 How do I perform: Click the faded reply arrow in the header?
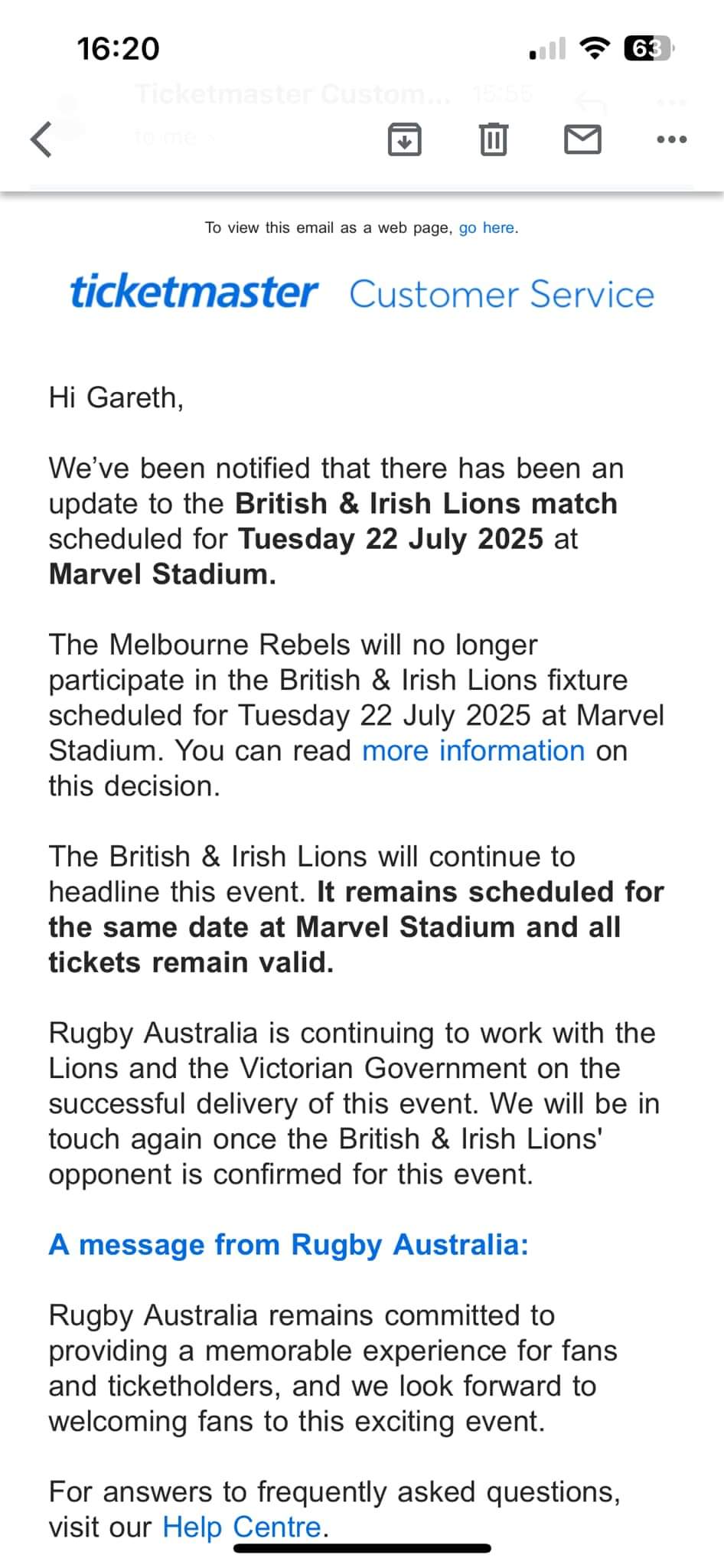pyautogui.click(x=590, y=100)
